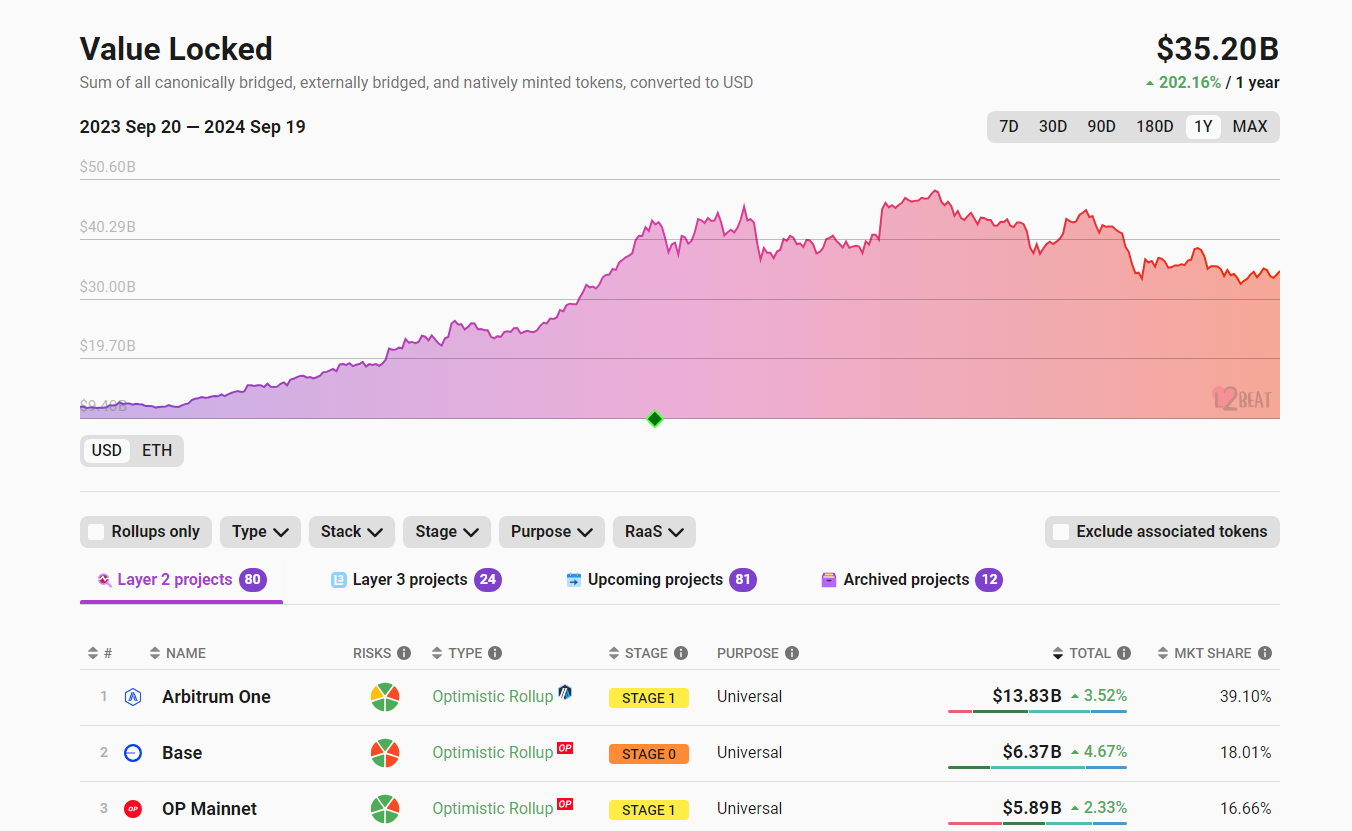Click the risk rosette icon for Arbitrum One
The width and height of the screenshot is (1352, 831).
point(385,697)
